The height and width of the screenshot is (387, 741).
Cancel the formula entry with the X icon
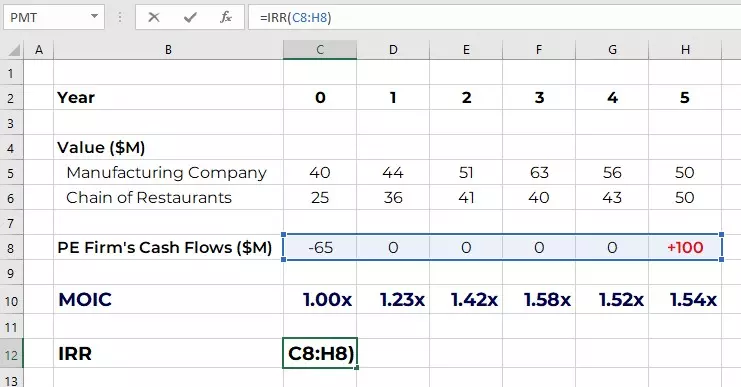tap(154, 17)
